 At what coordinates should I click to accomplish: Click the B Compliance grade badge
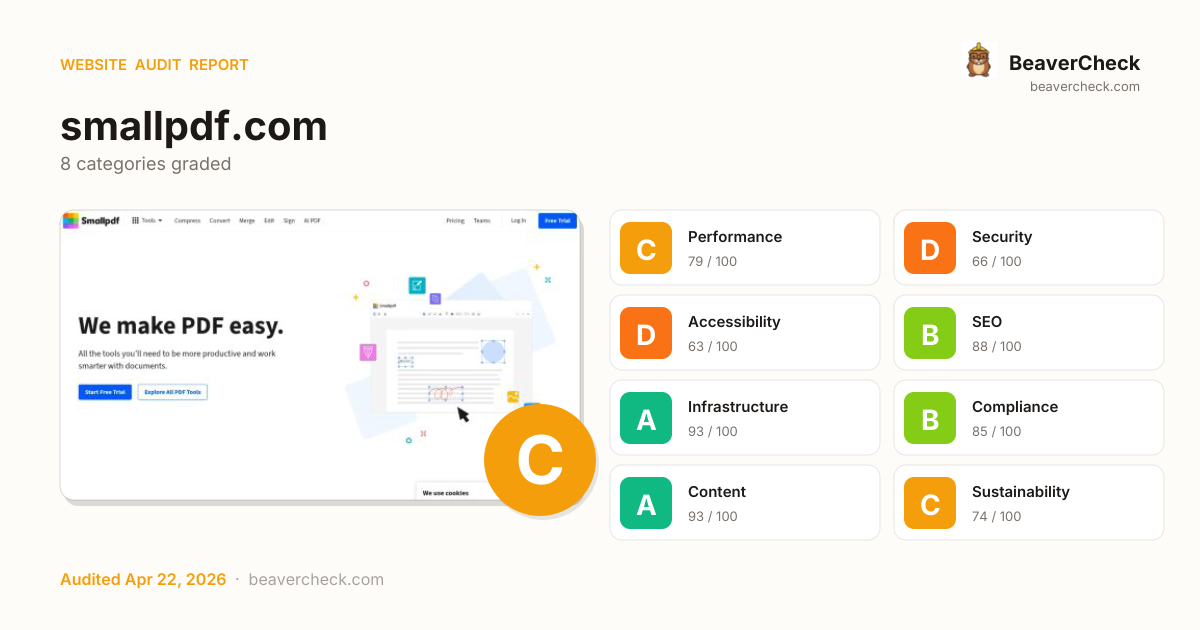[x=930, y=418]
